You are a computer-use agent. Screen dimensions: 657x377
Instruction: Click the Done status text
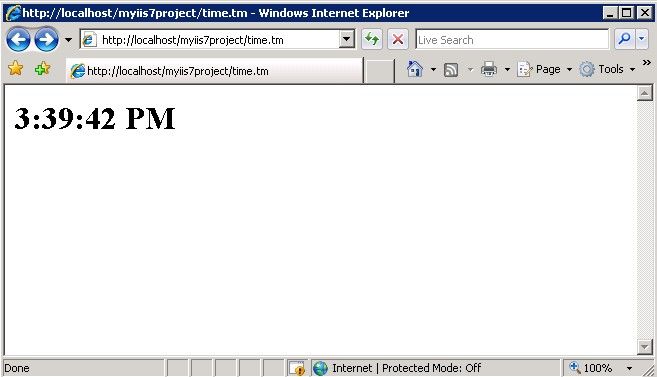tap(17, 368)
